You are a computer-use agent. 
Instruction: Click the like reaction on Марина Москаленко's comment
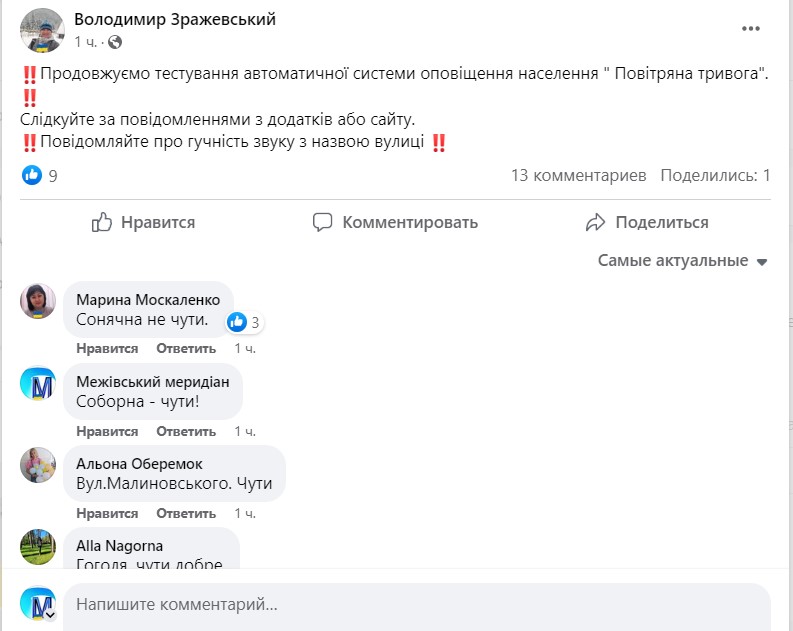click(237, 322)
